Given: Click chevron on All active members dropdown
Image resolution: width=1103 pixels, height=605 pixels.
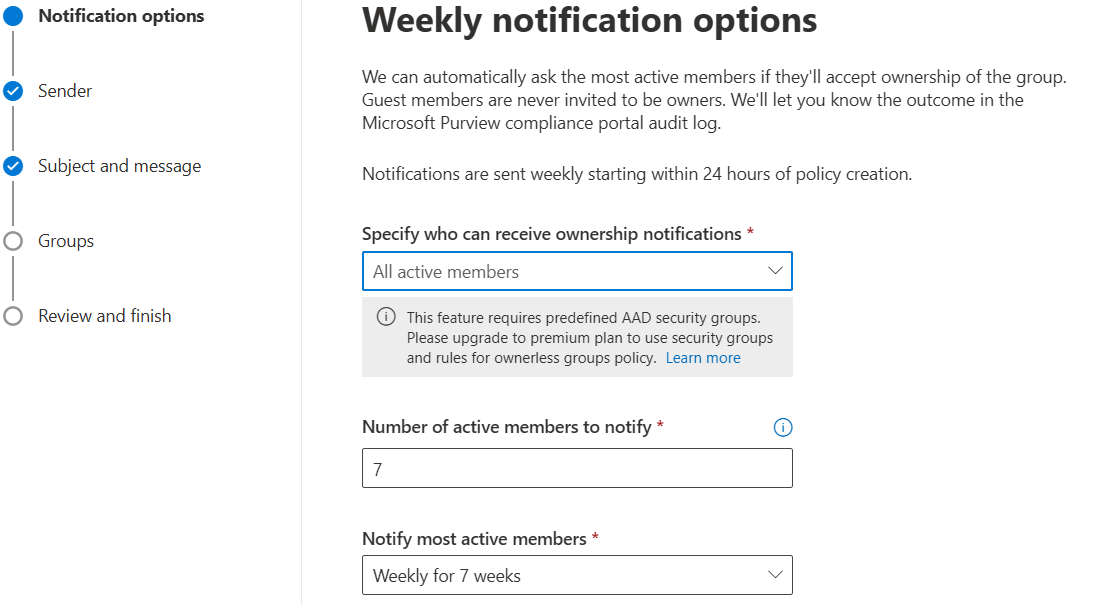Looking at the screenshot, I should click(775, 271).
